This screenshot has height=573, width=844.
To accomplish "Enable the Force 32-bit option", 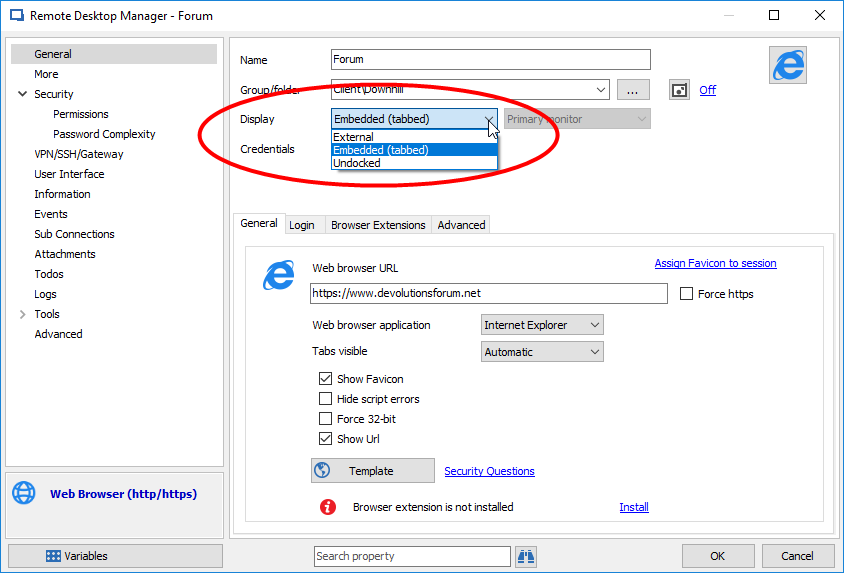I will point(325,419).
